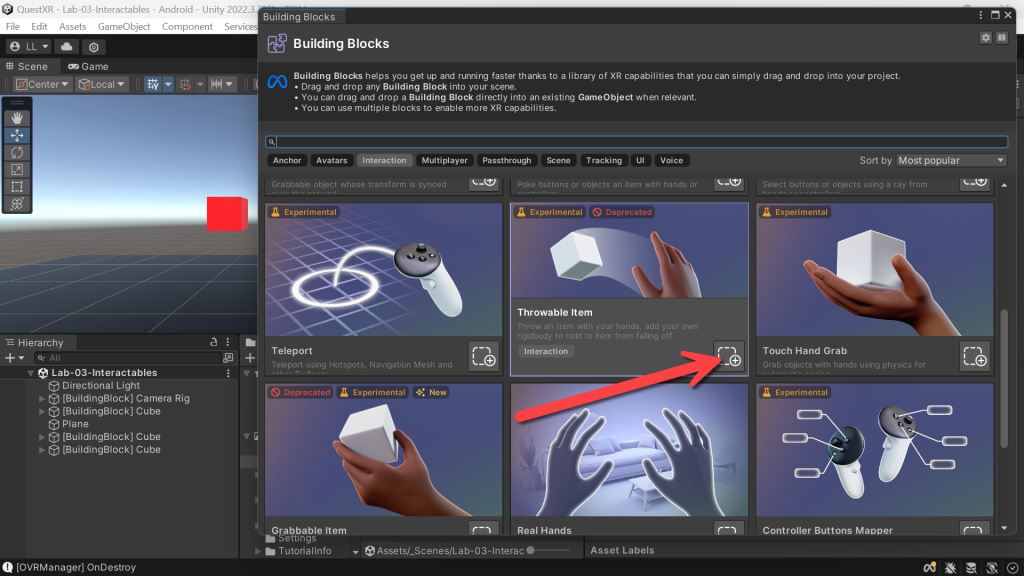Select the Transform tool
The width and height of the screenshot is (1024, 576).
(17, 203)
